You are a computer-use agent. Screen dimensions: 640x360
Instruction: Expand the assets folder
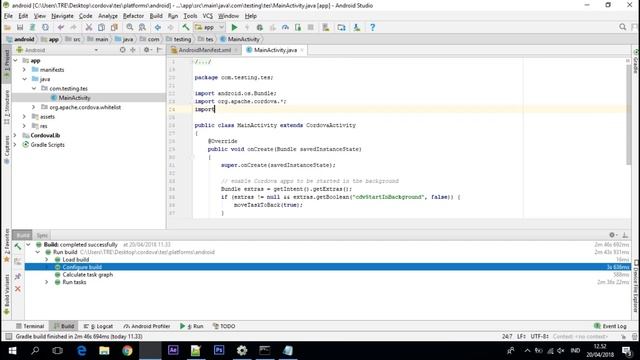[x=24, y=117]
